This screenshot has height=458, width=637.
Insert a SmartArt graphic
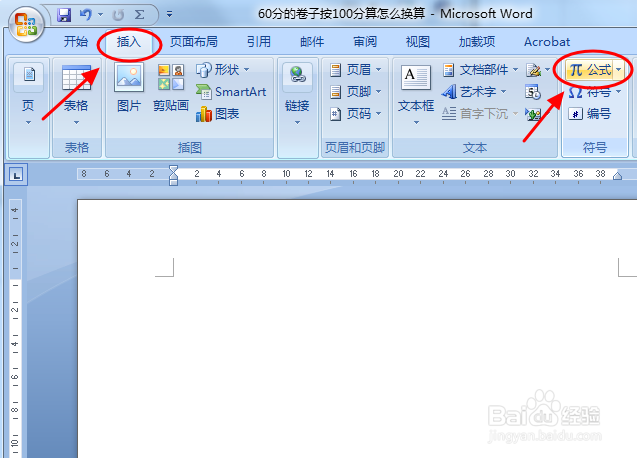tap(231, 92)
